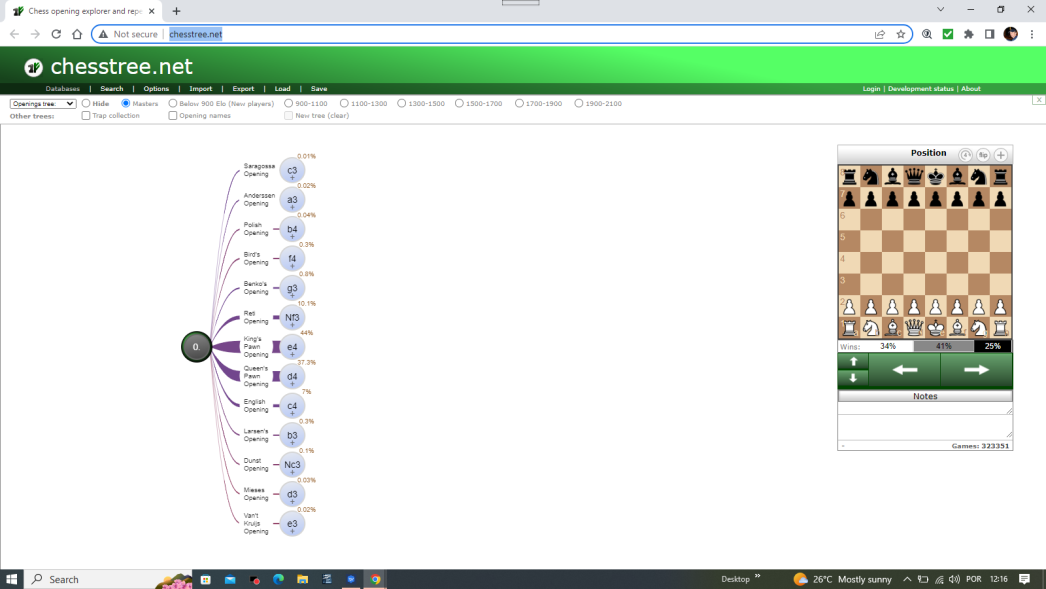1046x589 pixels.
Task: Open the Openings tree dropdown
Action: click(43, 103)
